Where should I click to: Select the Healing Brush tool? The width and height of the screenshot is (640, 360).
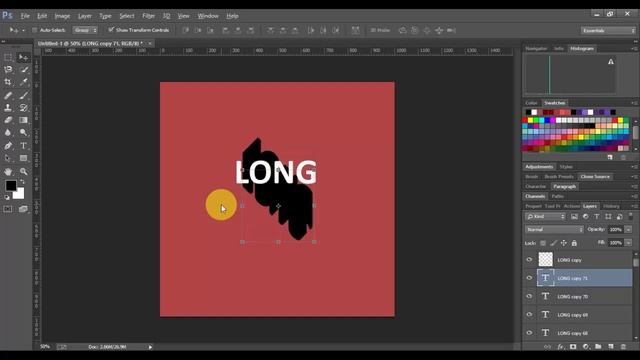[x=8, y=96]
